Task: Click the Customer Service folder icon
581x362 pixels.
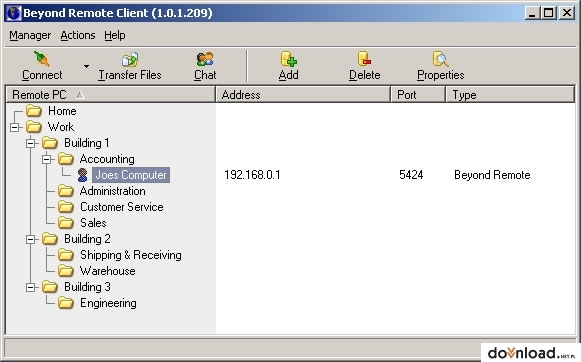Action: [66, 207]
